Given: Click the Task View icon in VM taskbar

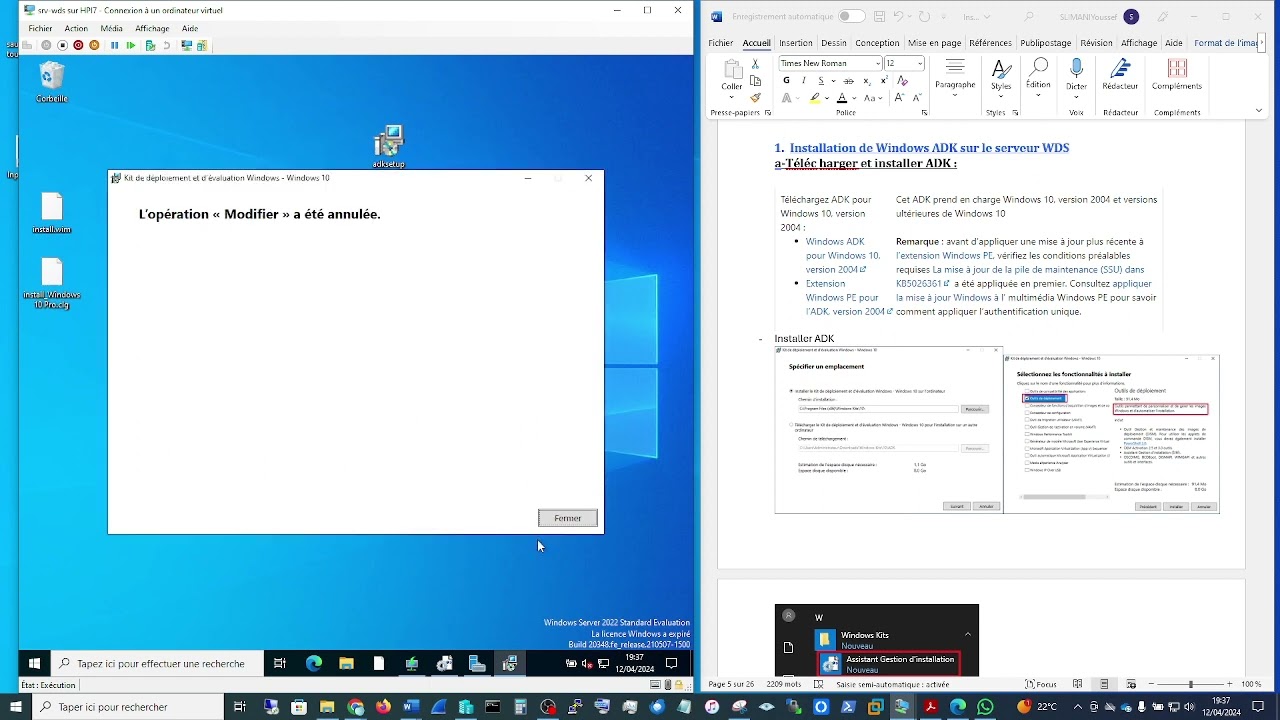Looking at the screenshot, I should [280, 663].
